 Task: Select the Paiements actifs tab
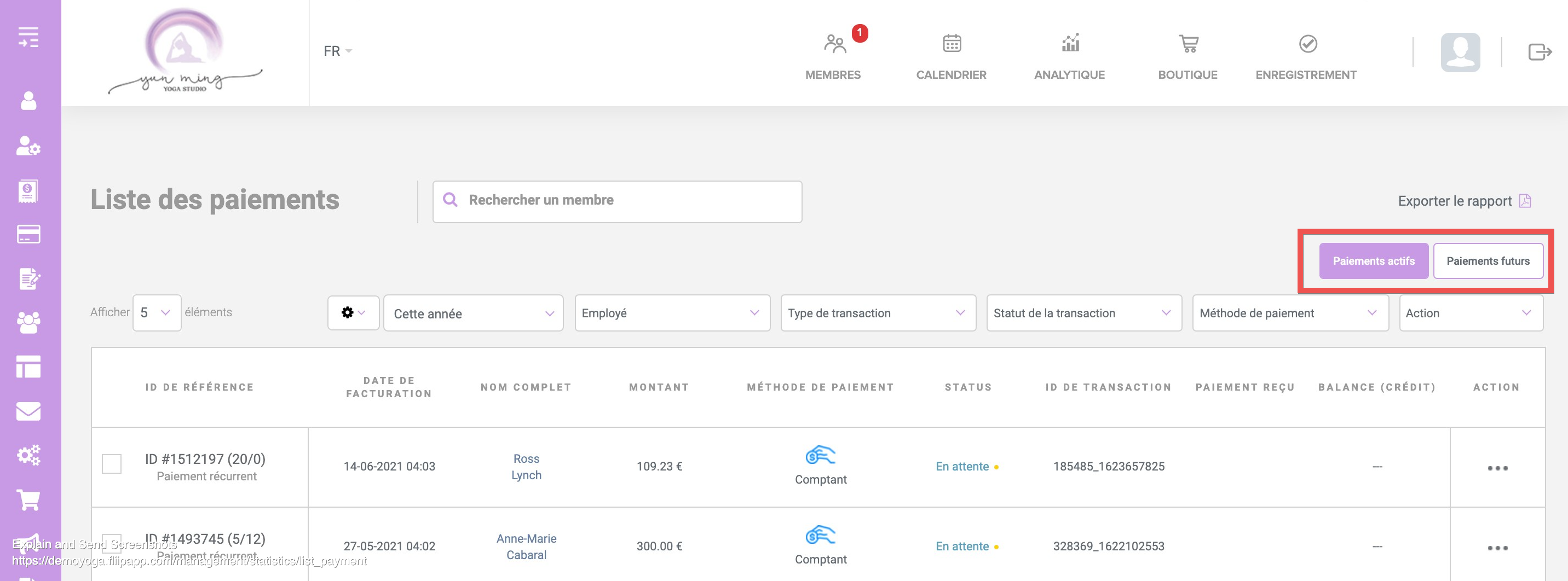tap(1373, 261)
